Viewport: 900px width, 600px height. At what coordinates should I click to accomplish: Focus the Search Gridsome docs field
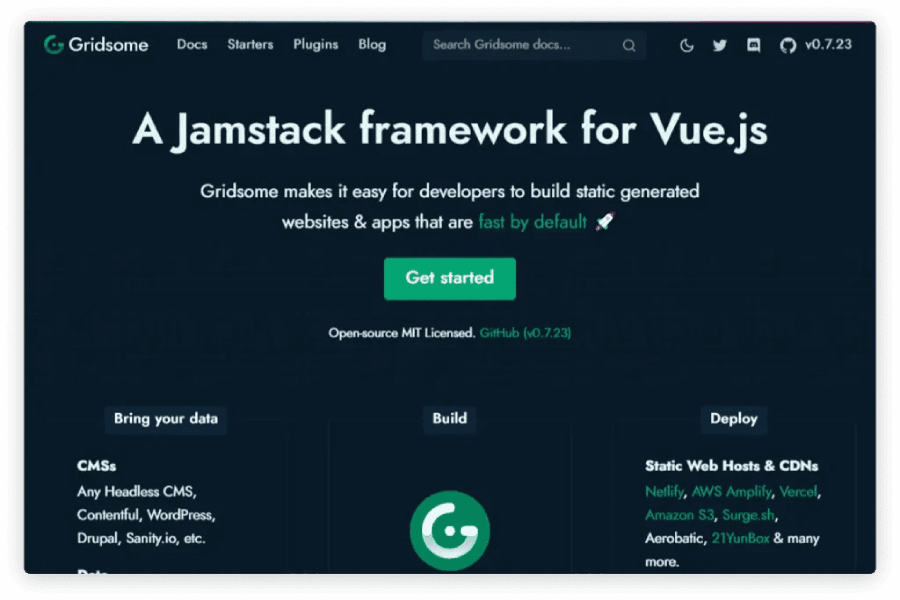(534, 45)
